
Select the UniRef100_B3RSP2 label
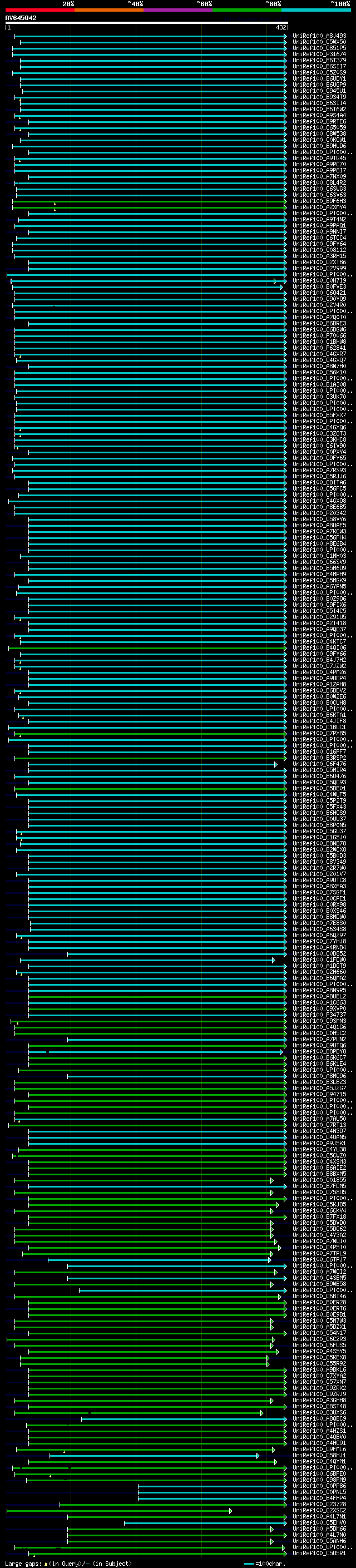coord(319,758)
